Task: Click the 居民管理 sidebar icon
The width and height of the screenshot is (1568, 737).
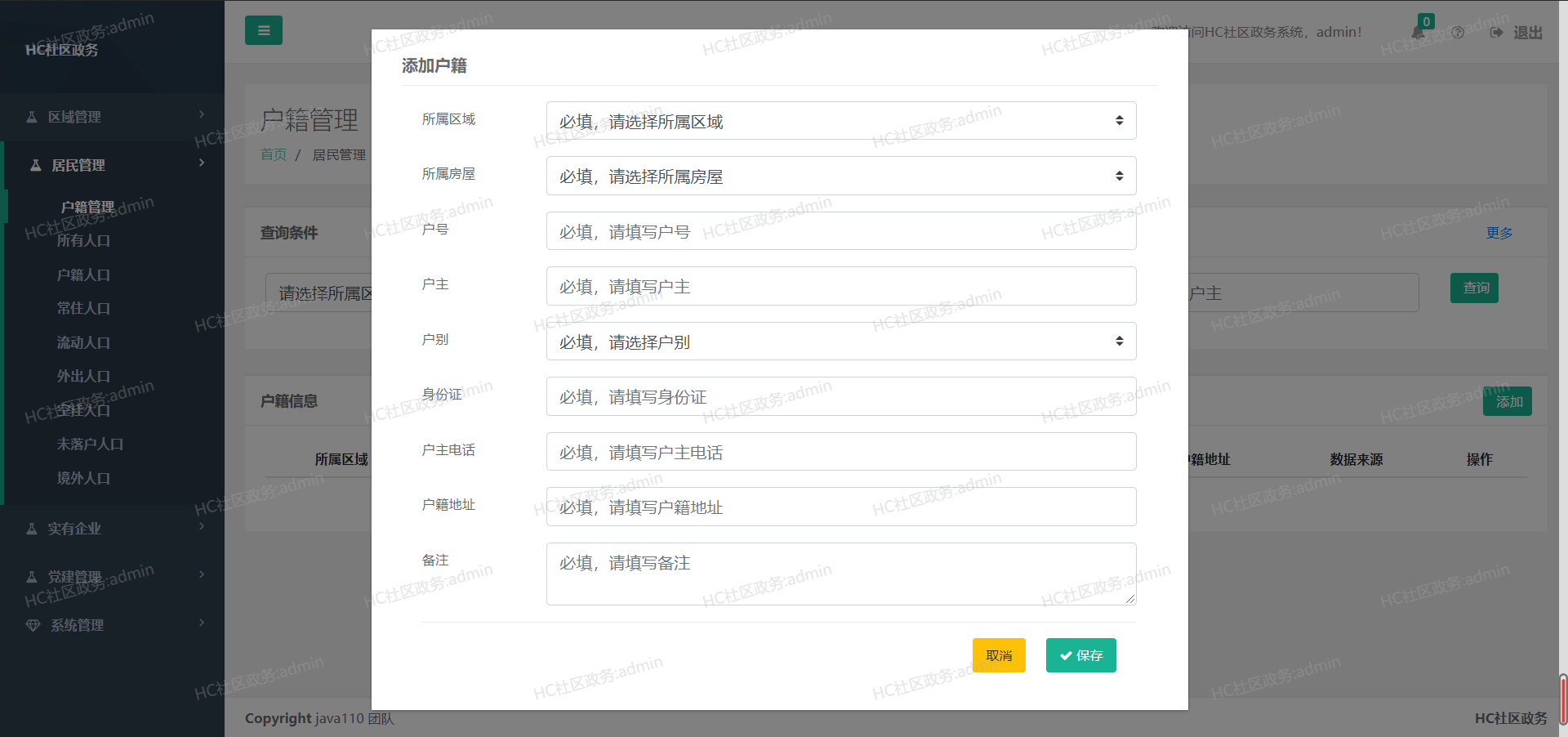Action: click(35, 165)
